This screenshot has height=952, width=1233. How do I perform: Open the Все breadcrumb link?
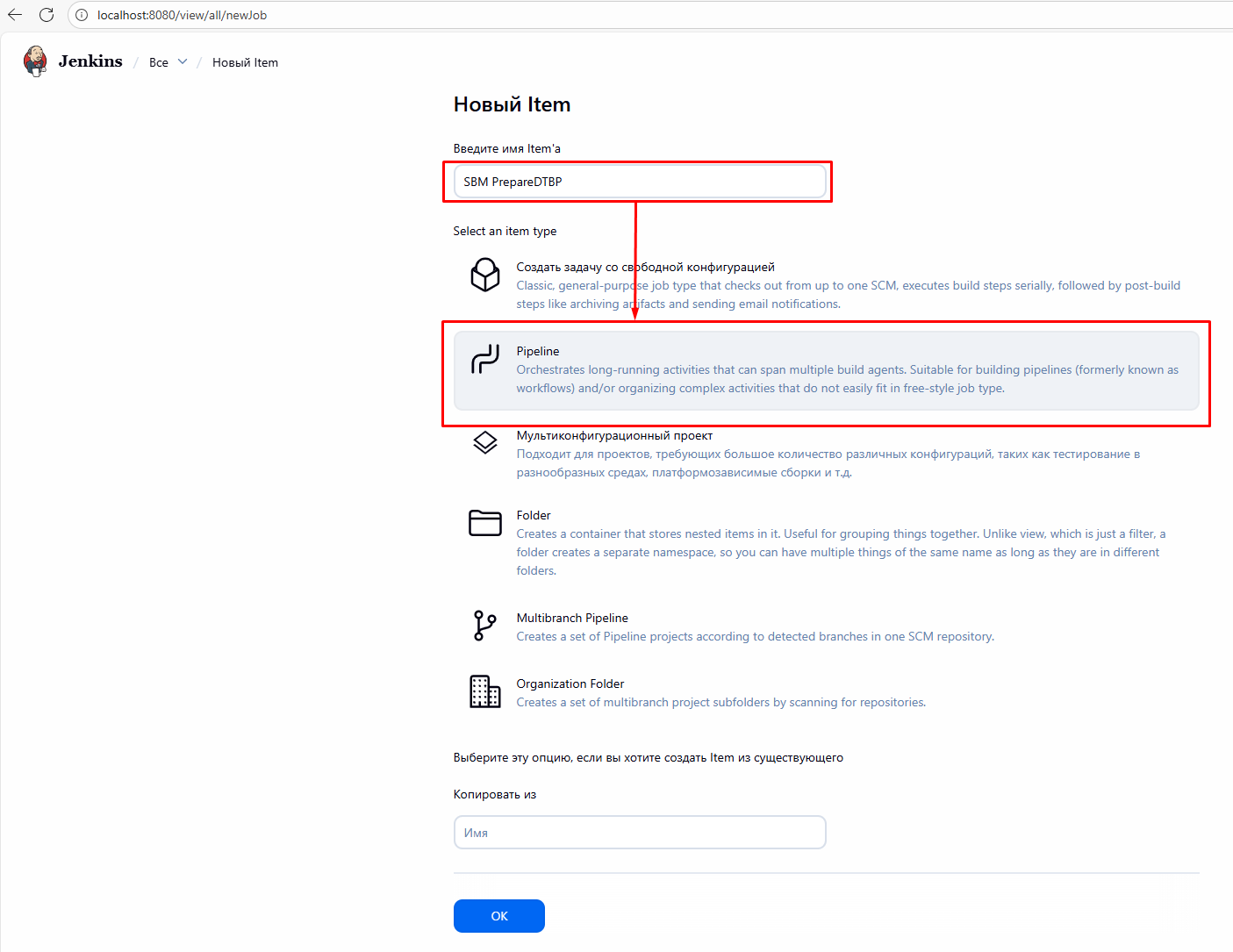point(159,62)
